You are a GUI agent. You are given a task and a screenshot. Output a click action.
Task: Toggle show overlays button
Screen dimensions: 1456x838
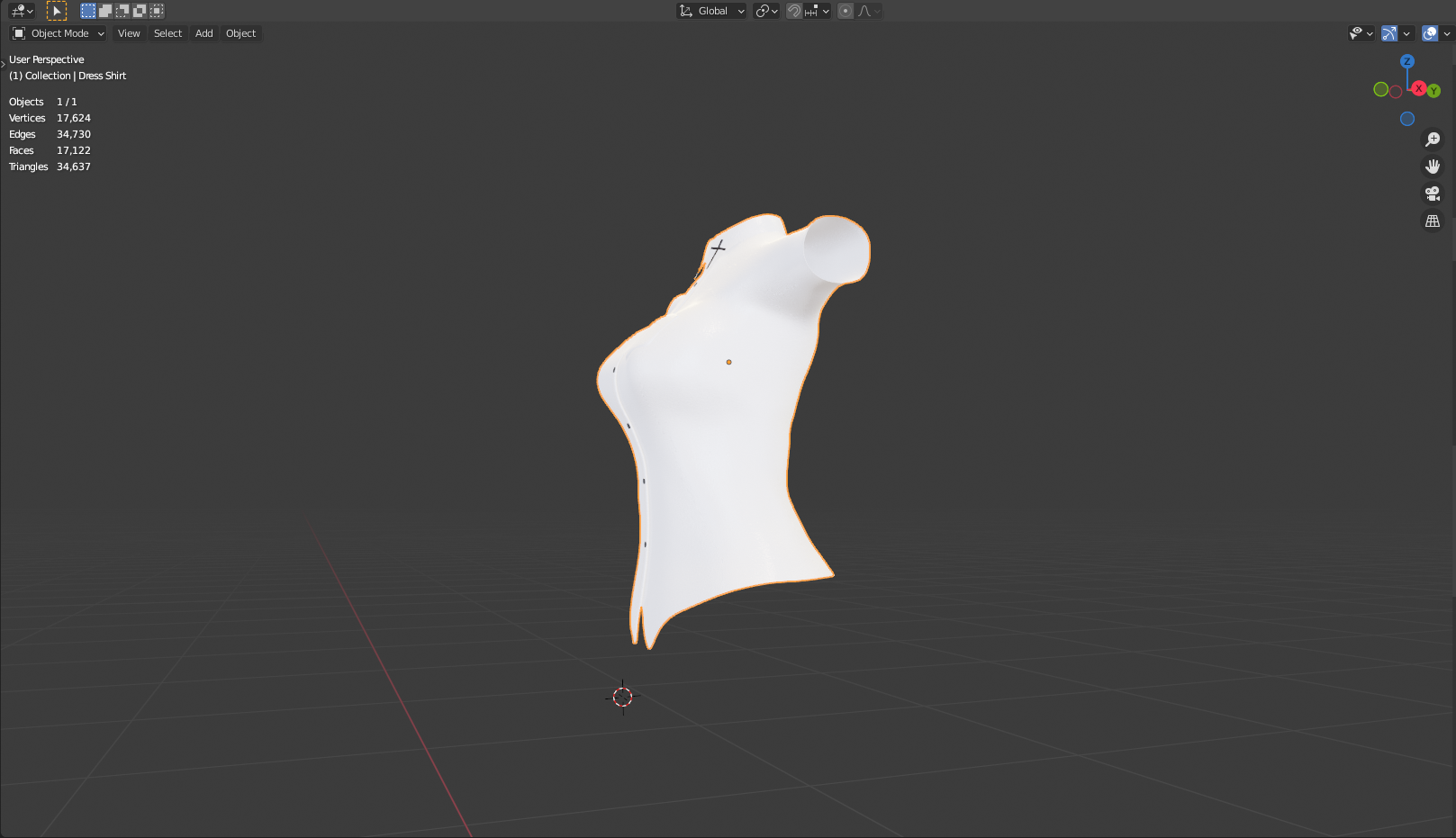(1430, 33)
